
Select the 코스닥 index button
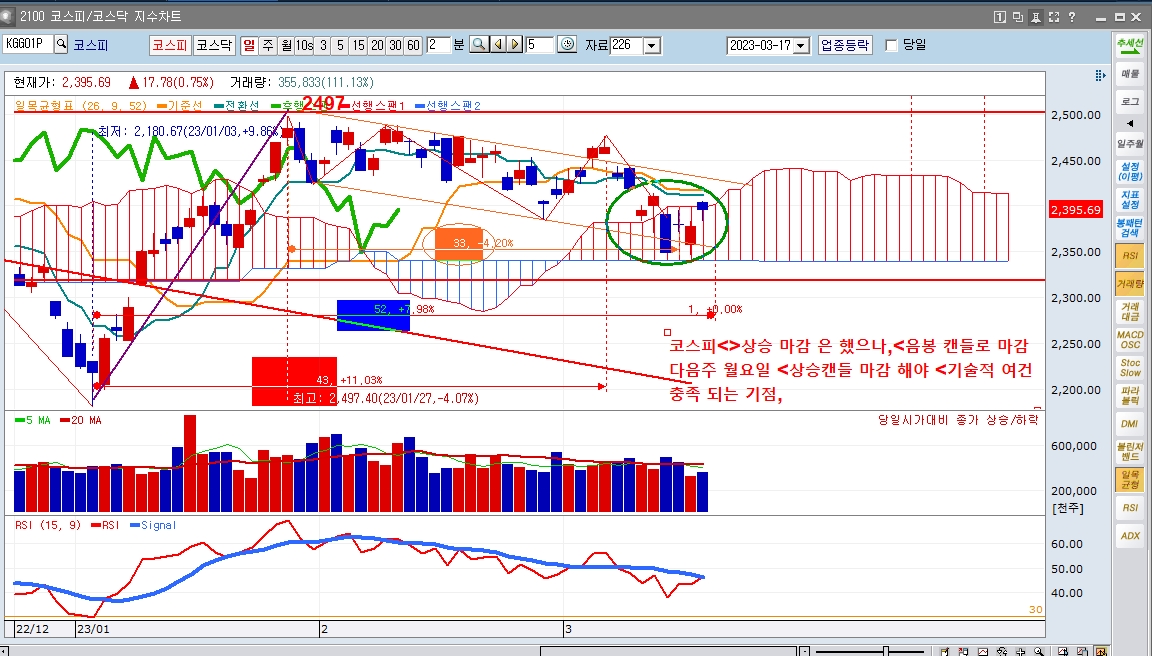click(x=214, y=45)
